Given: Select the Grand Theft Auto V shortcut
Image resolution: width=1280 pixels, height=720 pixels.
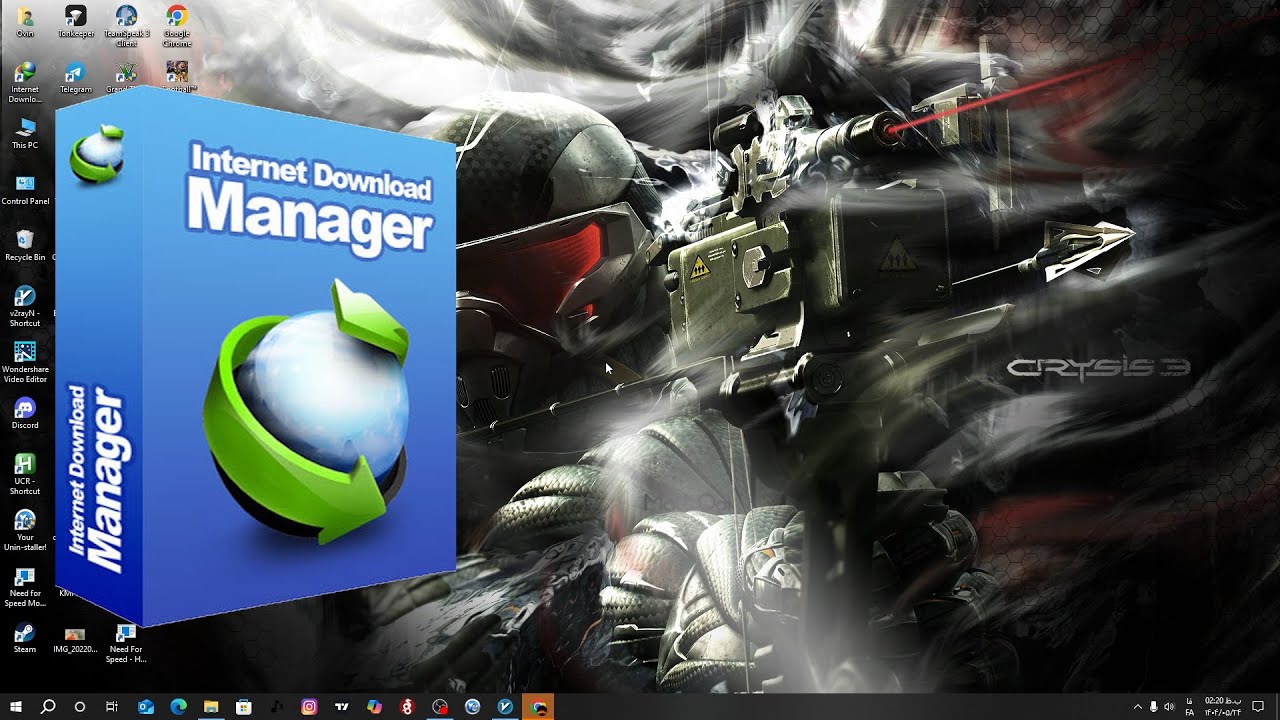Looking at the screenshot, I should click(126, 76).
